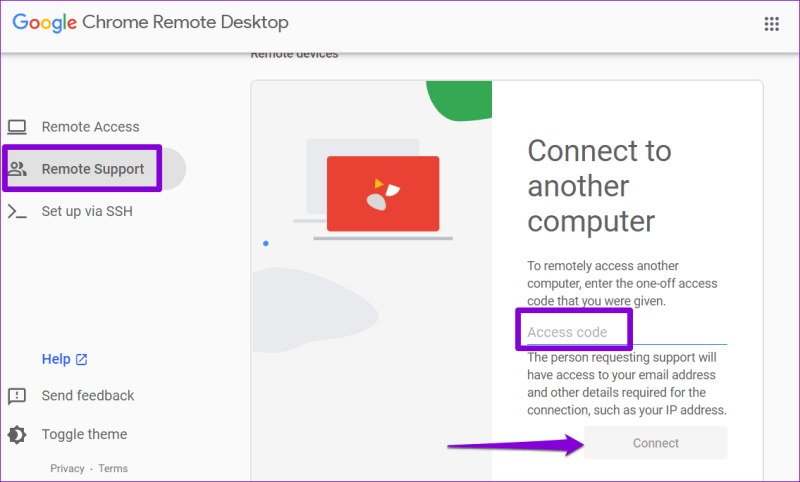
Task: Switch theme via Toggle theme label
Action: [x=84, y=434]
